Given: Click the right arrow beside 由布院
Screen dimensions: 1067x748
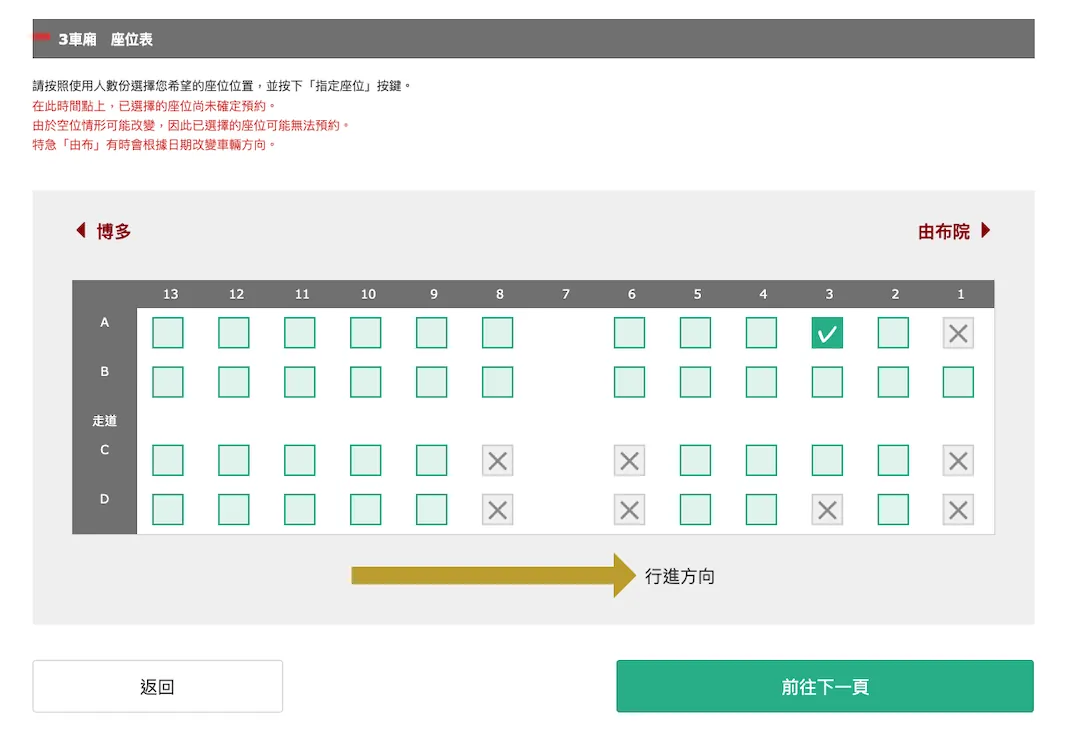Looking at the screenshot, I should click(986, 231).
